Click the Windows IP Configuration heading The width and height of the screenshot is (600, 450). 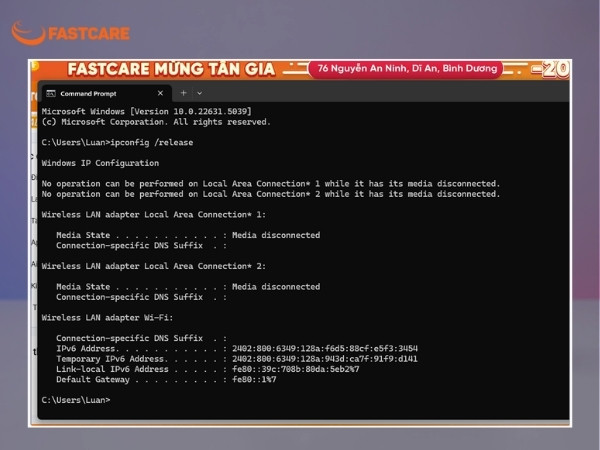(100, 163)
